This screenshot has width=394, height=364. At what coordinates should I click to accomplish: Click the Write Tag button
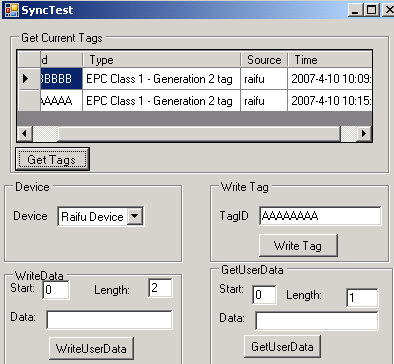298,245
